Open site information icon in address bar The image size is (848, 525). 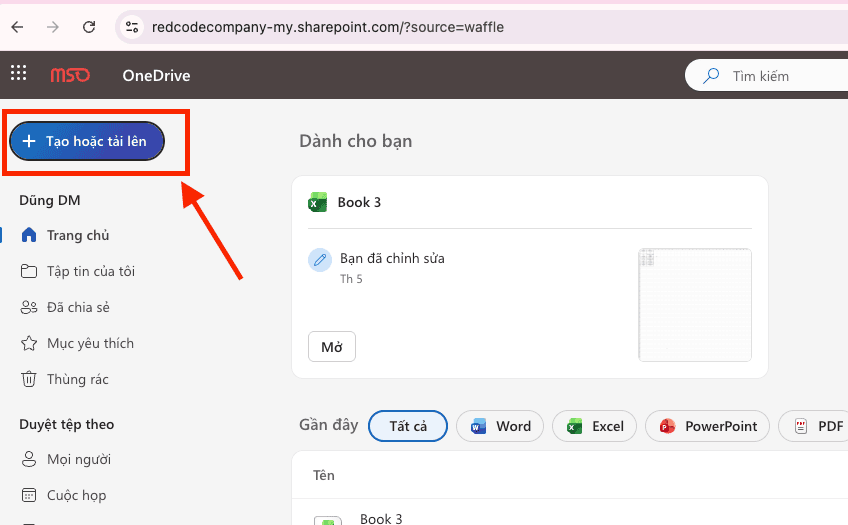pyautogui.click(x=131, y=27)
